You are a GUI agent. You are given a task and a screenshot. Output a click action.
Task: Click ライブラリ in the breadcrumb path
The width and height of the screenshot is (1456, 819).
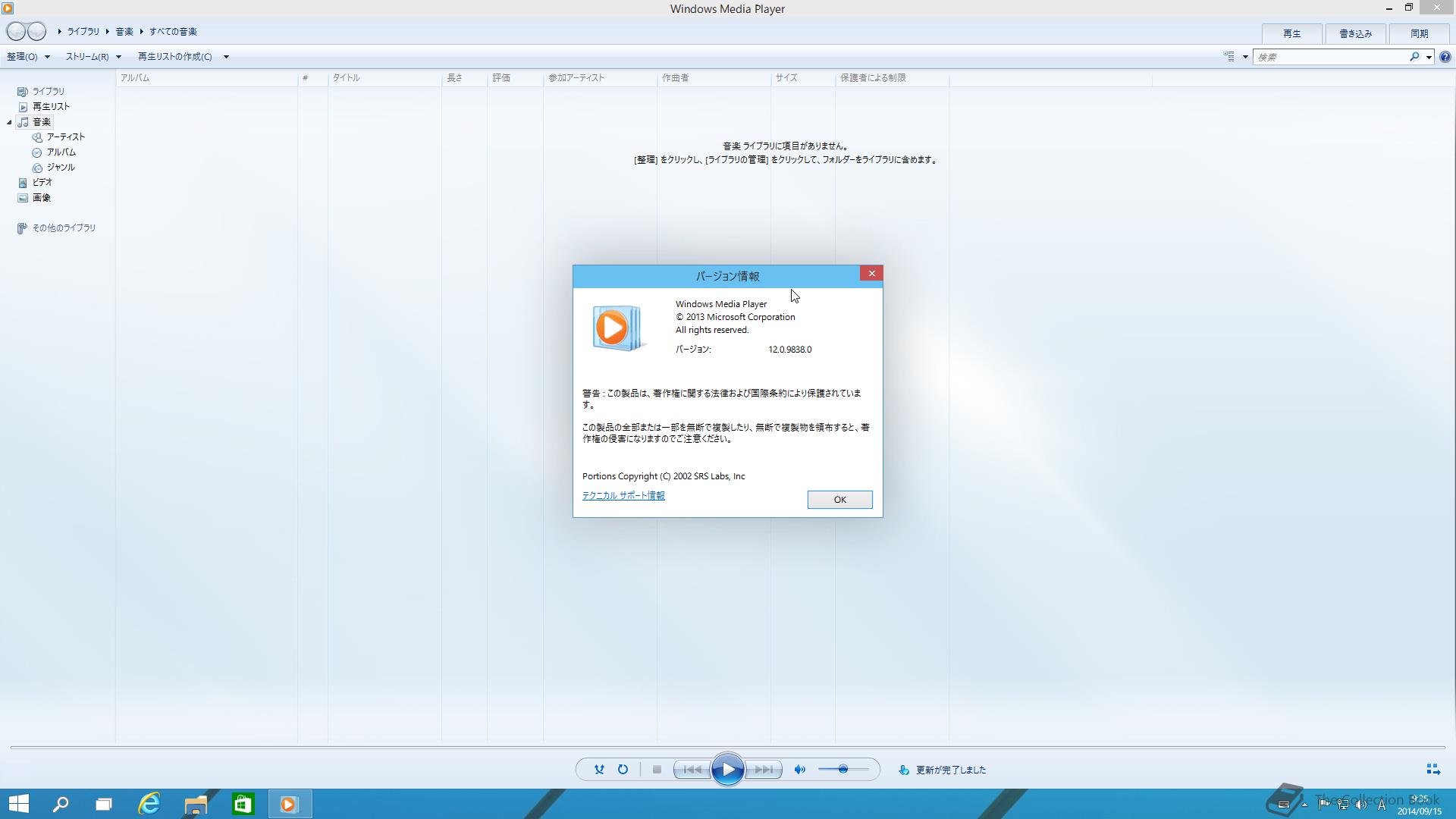83,32
